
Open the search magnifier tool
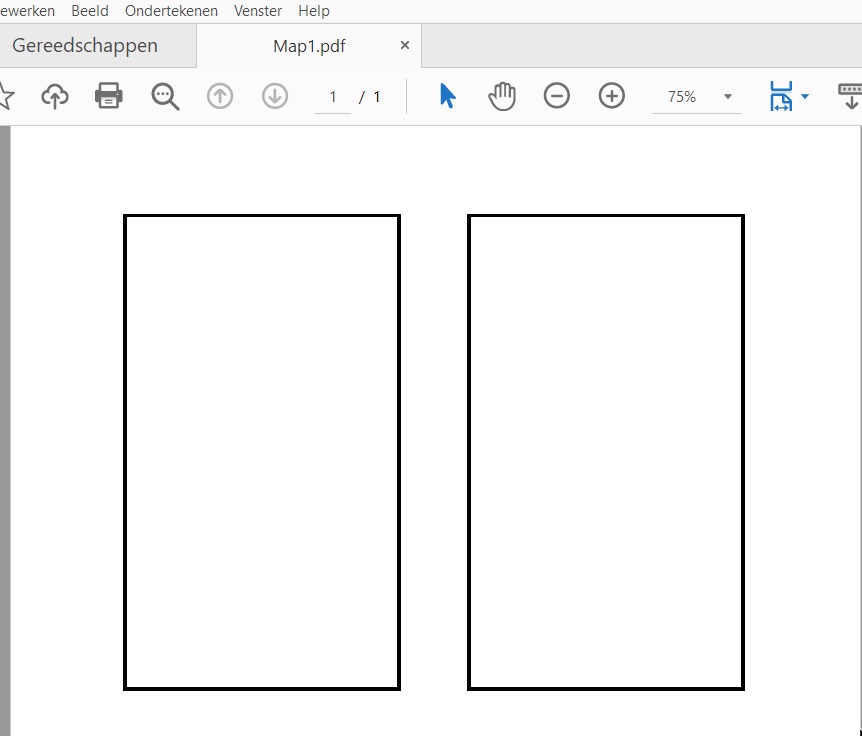(165, 96)
